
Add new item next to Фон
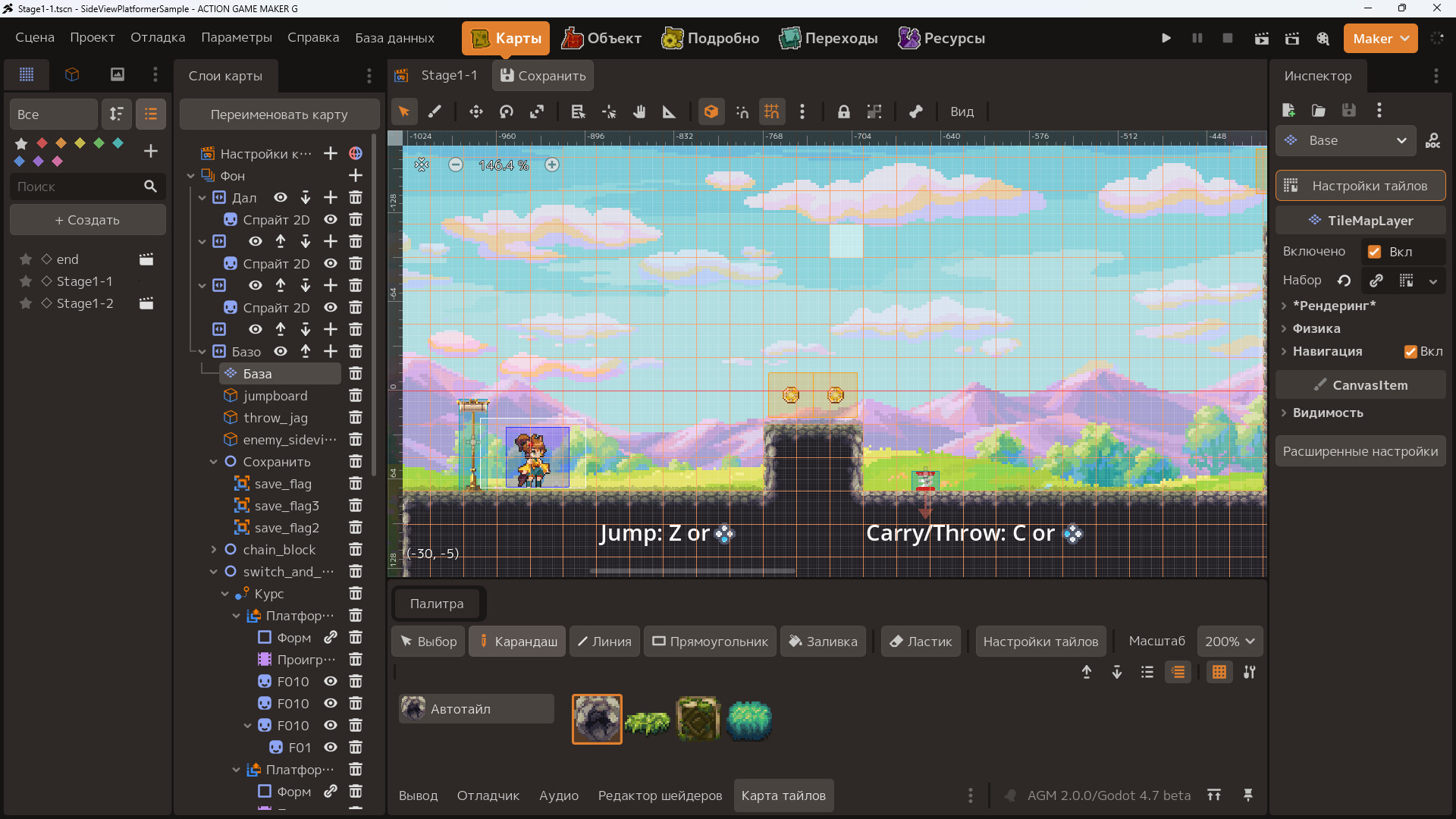pos(355,175)
